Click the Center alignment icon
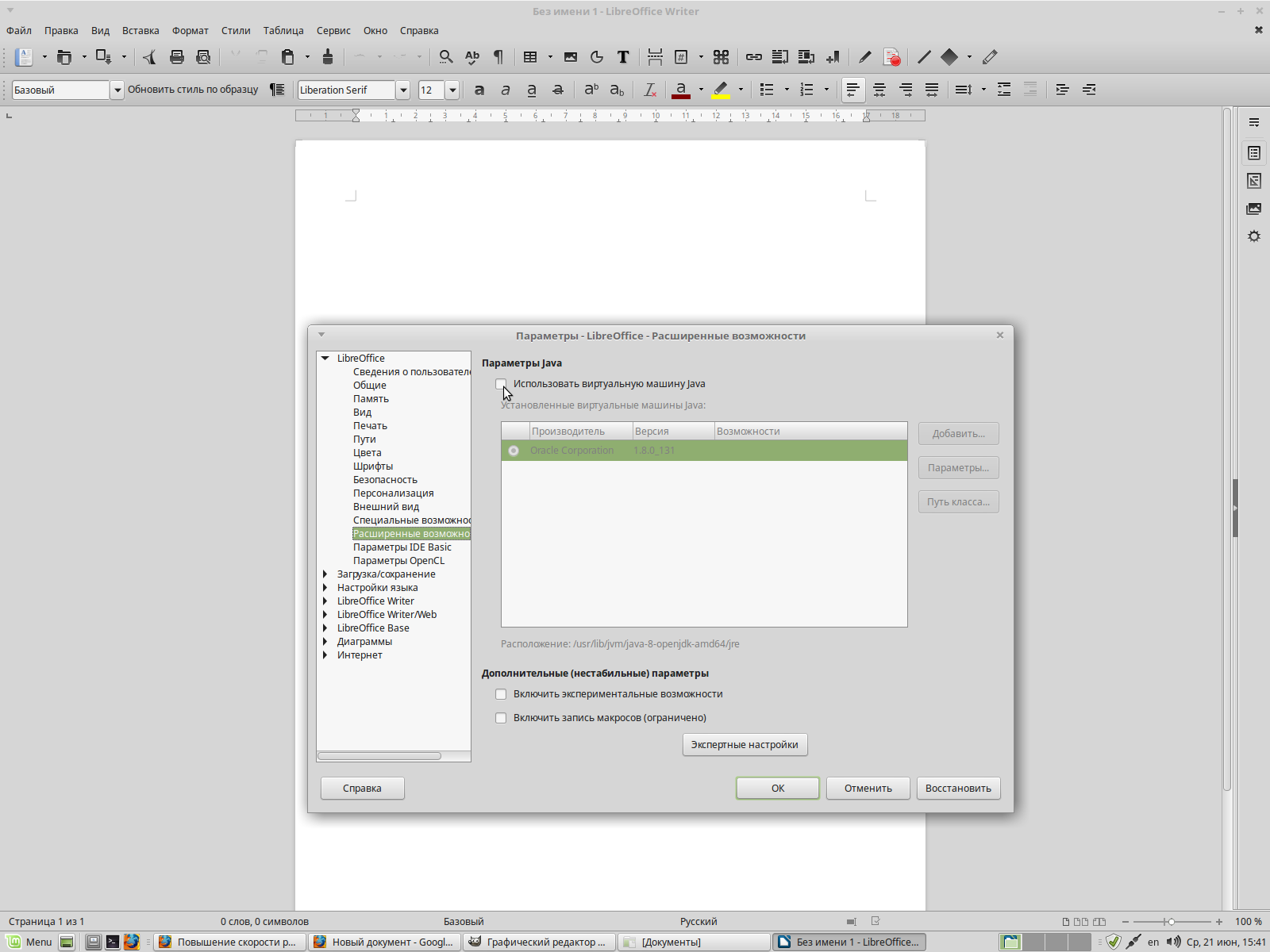The image size is (1270, 952). (879, 90)
